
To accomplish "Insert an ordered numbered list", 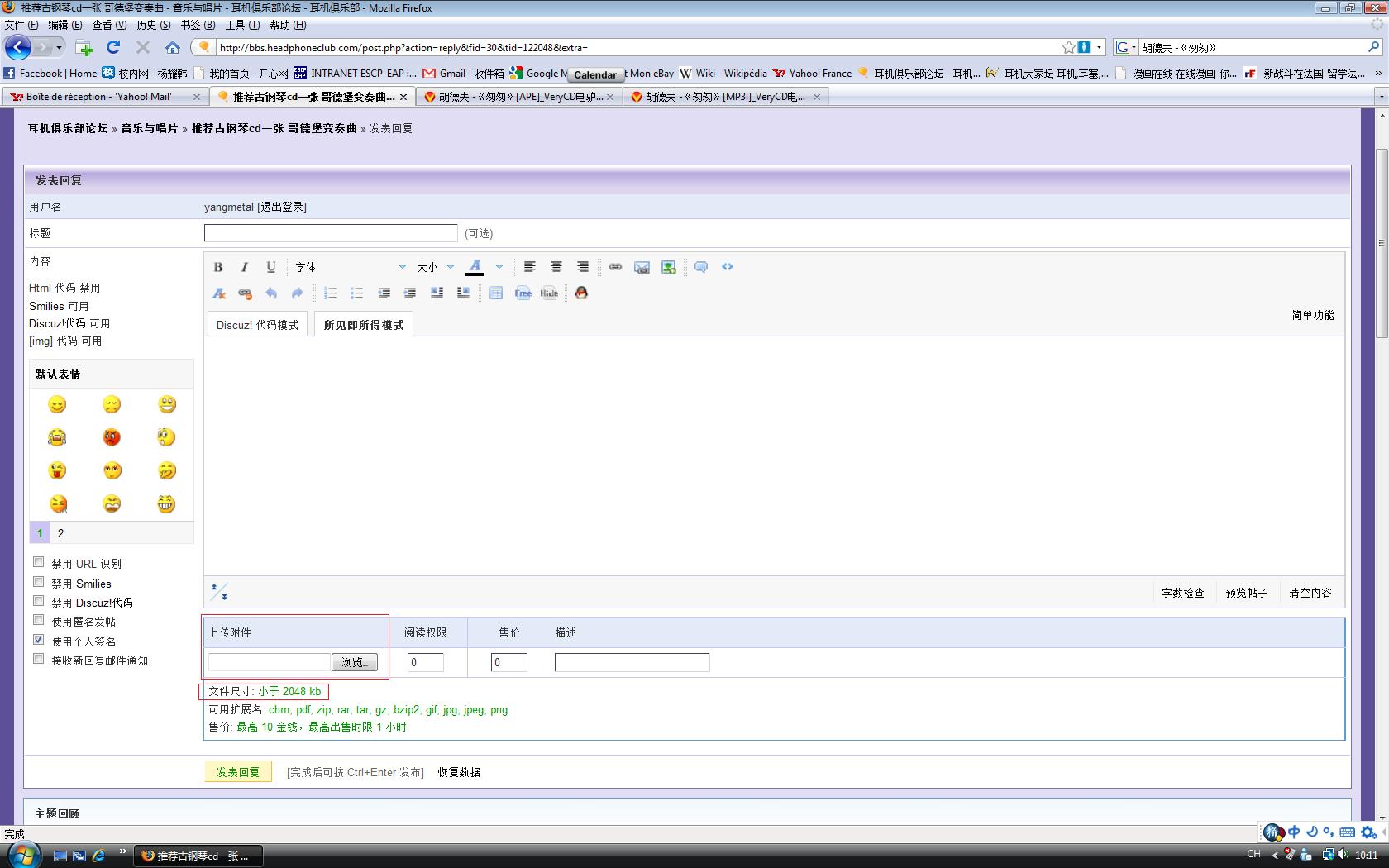I will click(x=331, y=293).
